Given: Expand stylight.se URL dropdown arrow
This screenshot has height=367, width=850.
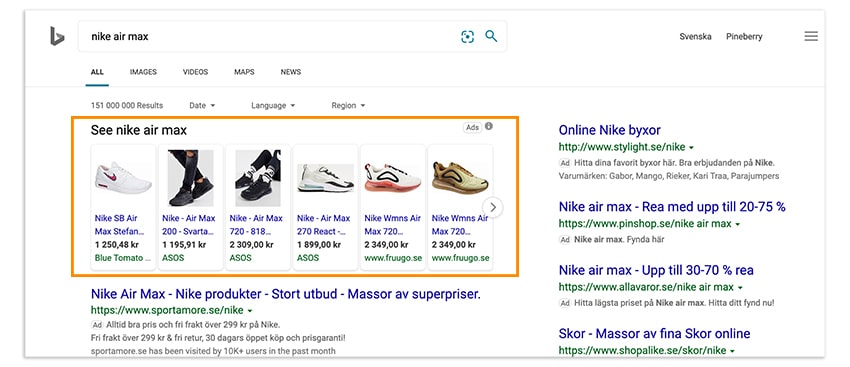Looking at the screenshot, I should 692,147.
